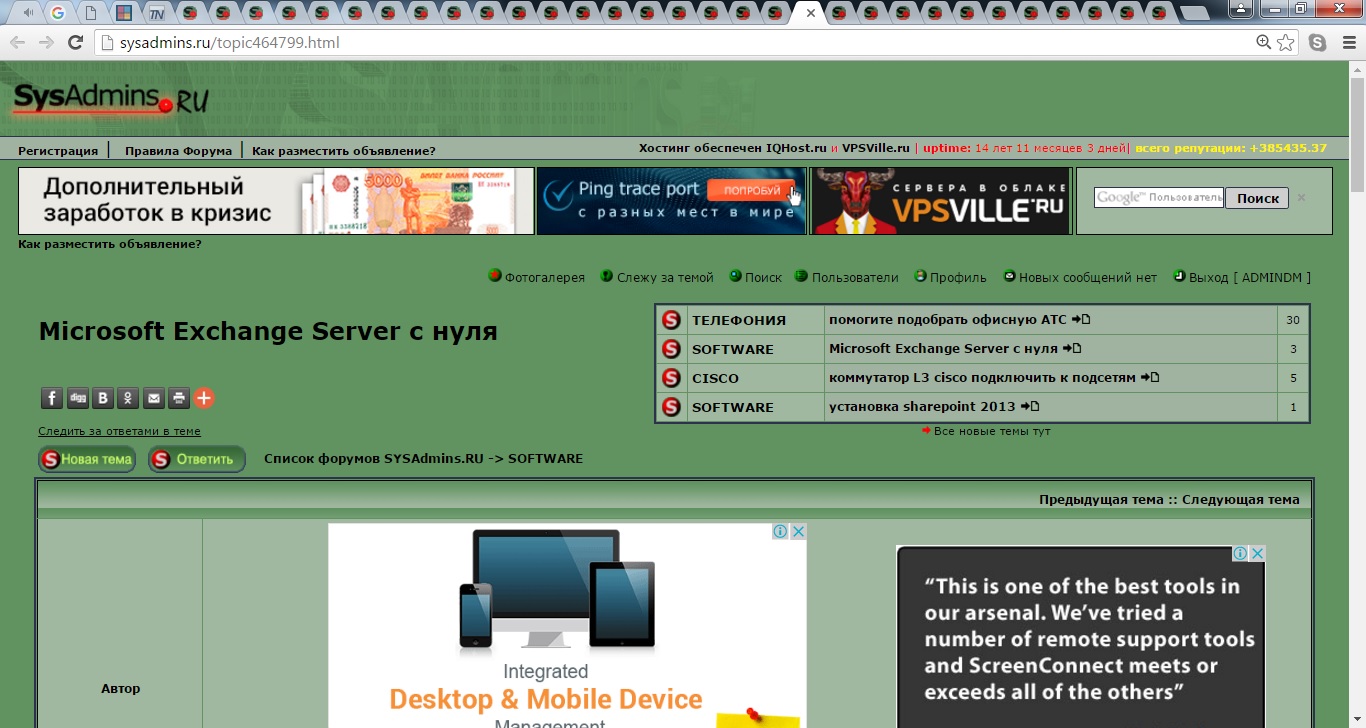Open the Chrome user profile button
The height and width of the screenshot is (728, 1366).
[x=1241, y=8]
